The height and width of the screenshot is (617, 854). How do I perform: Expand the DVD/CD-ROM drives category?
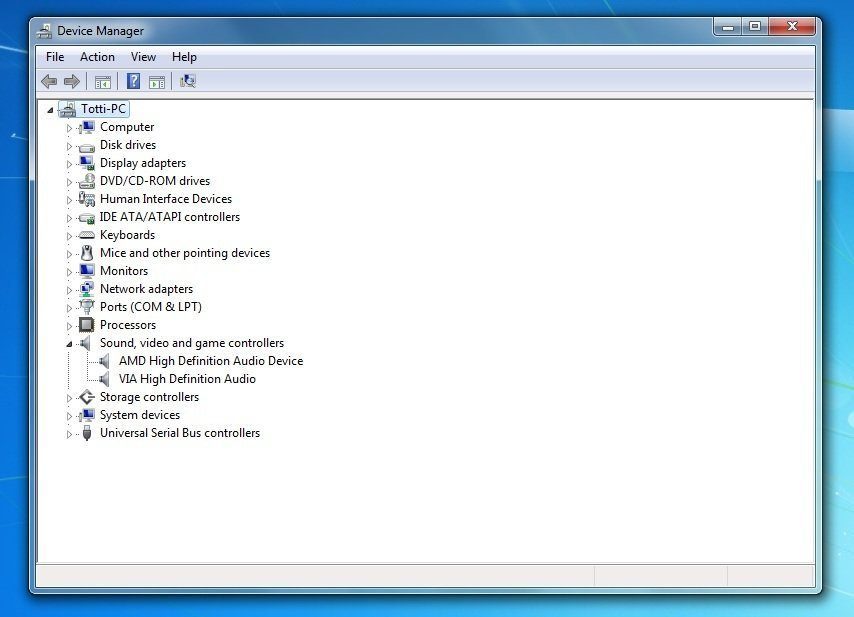click(x=69, y=182)
